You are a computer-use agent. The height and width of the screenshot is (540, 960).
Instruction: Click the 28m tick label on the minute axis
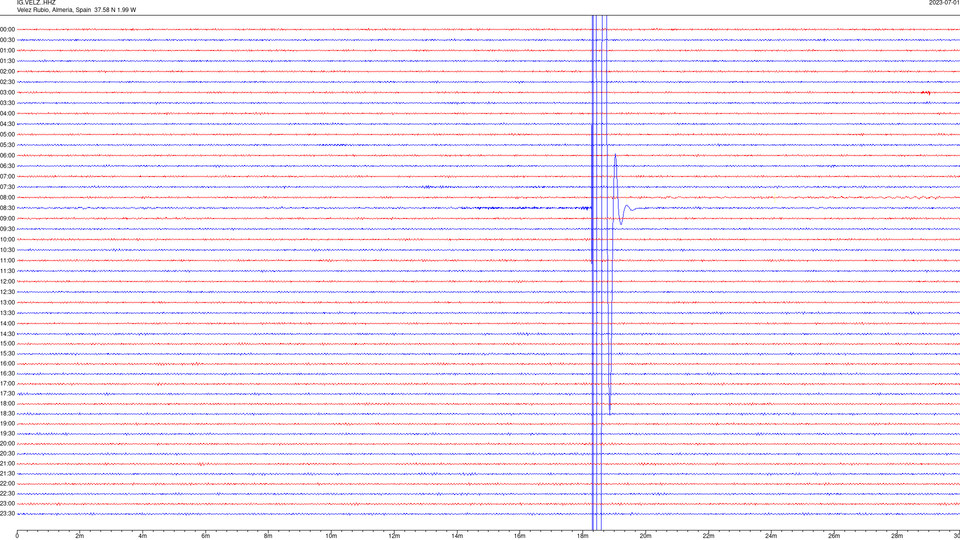pos(897,536)
